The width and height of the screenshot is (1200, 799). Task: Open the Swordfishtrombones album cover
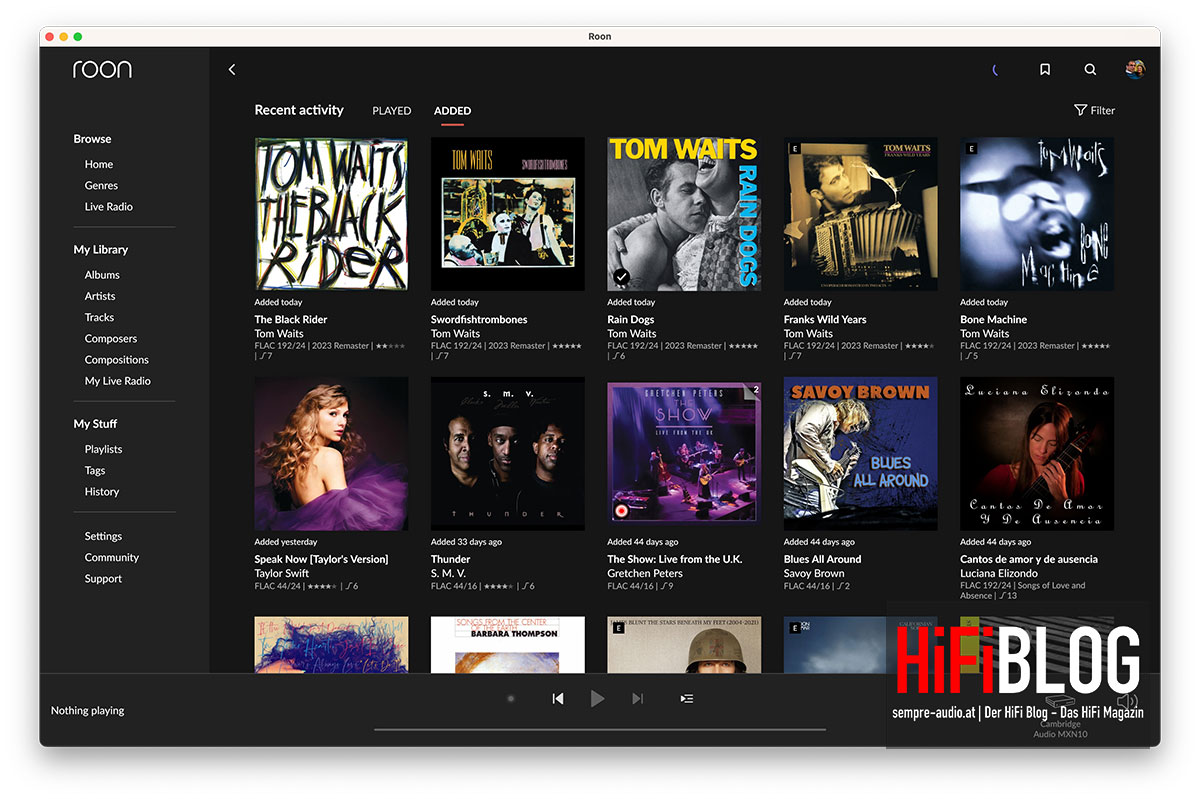[508, 214]
